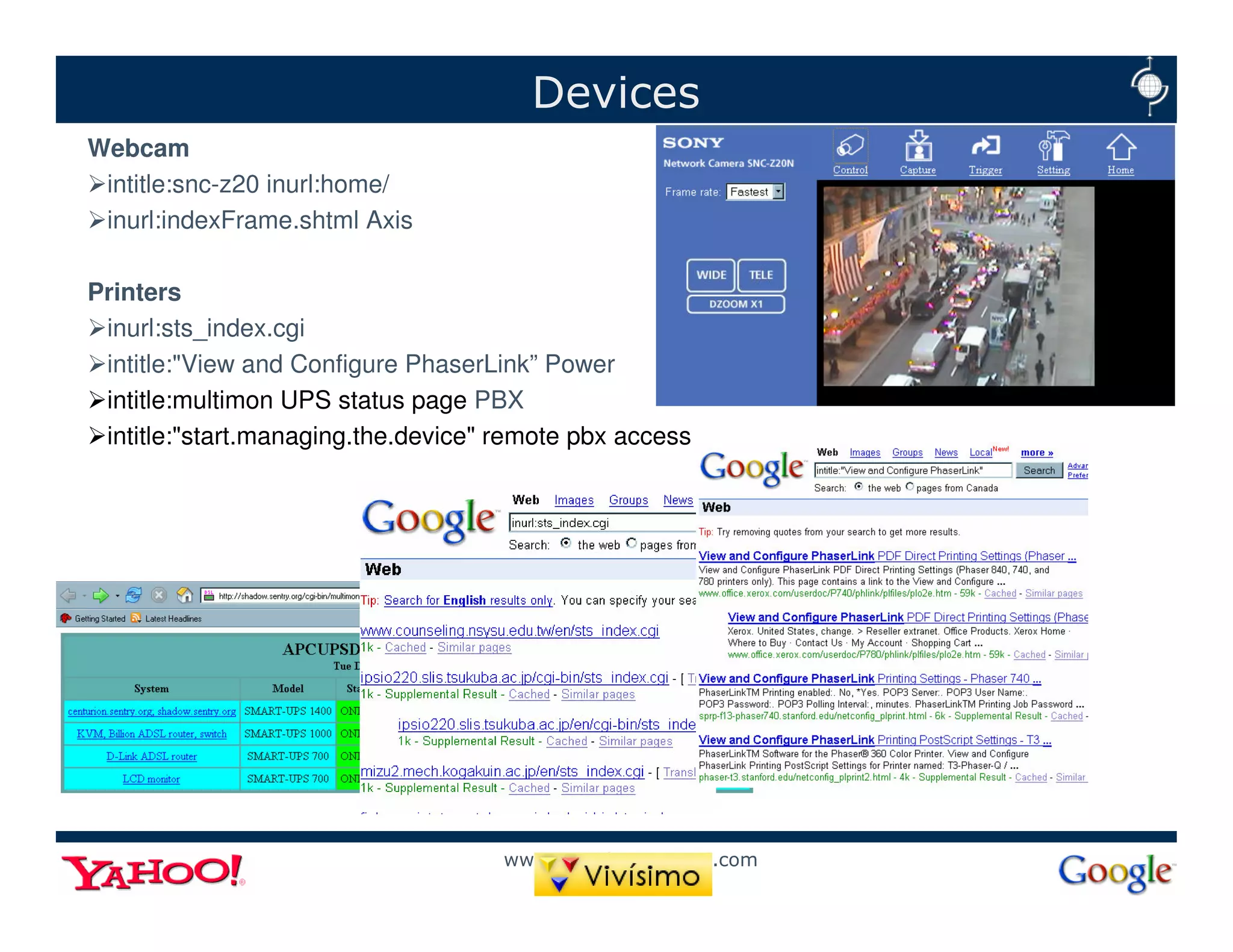Open centurion.sentry.org system link

tap(152, 711)
